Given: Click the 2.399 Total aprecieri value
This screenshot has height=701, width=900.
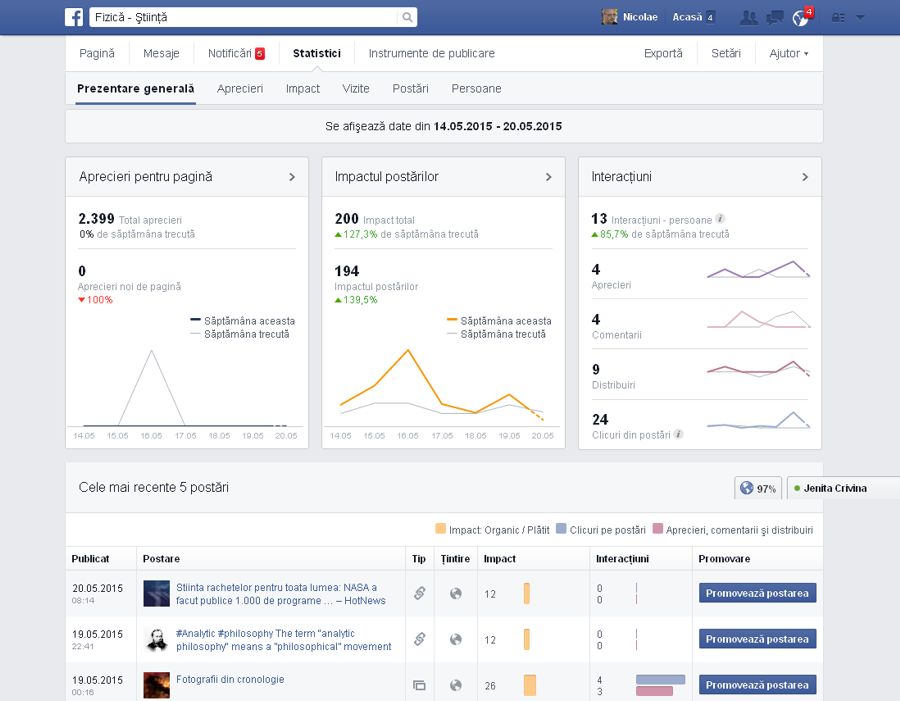Looking at the screenshot, I should click(96, 219).
